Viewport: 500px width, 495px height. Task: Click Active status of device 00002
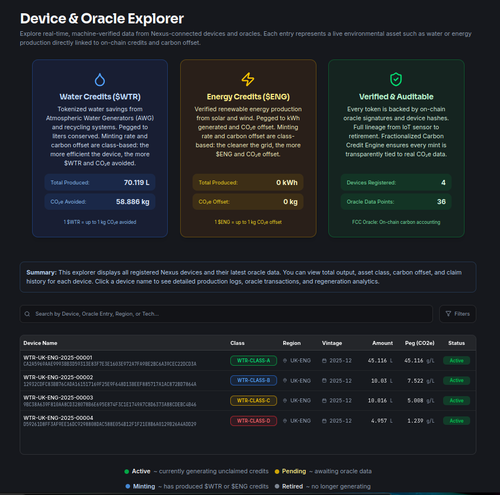[456, 380]
